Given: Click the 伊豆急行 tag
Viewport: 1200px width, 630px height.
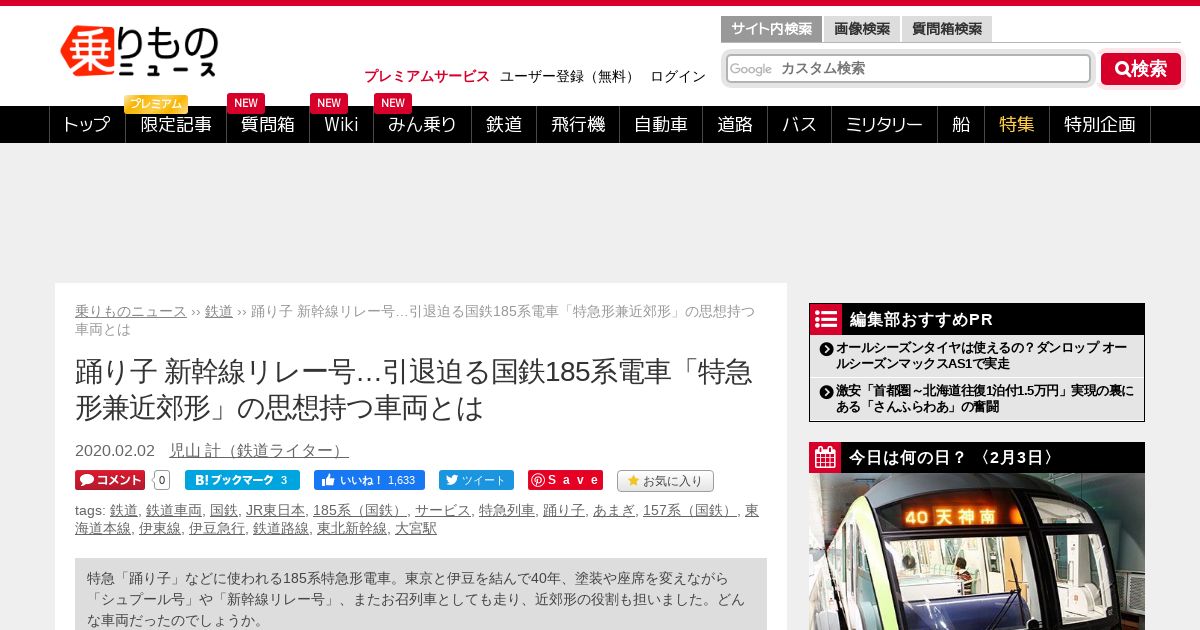Looking at the screenshot, I should click(x=217, y=528).
